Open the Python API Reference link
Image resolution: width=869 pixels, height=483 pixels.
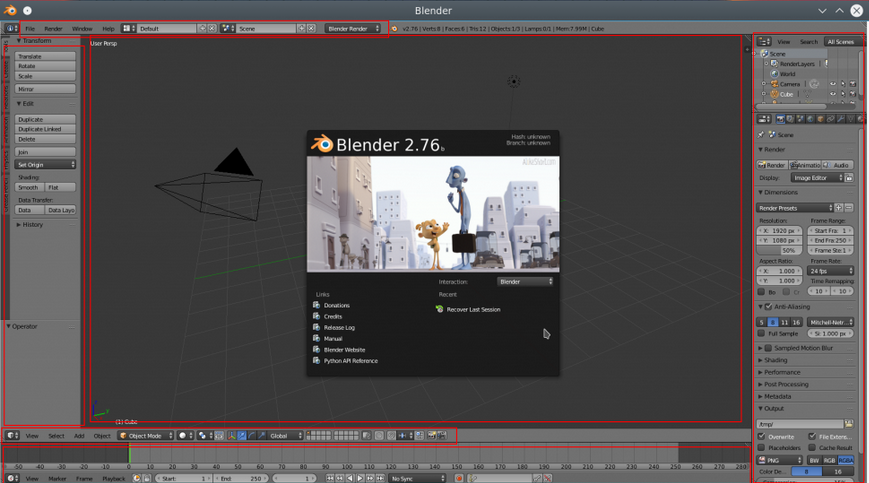(x=350, y=361)
